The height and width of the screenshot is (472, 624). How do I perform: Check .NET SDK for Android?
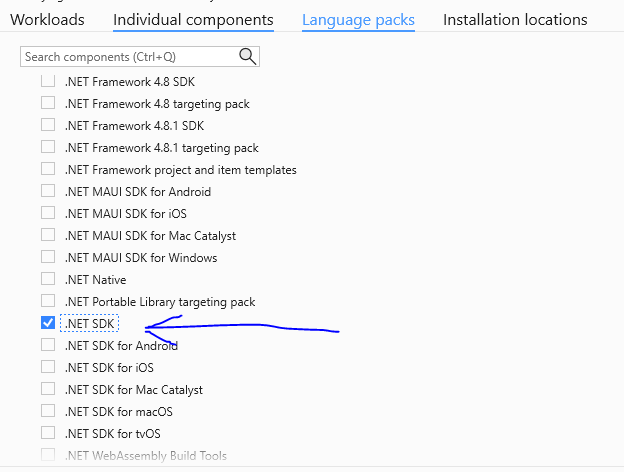(x=48, y=345)
